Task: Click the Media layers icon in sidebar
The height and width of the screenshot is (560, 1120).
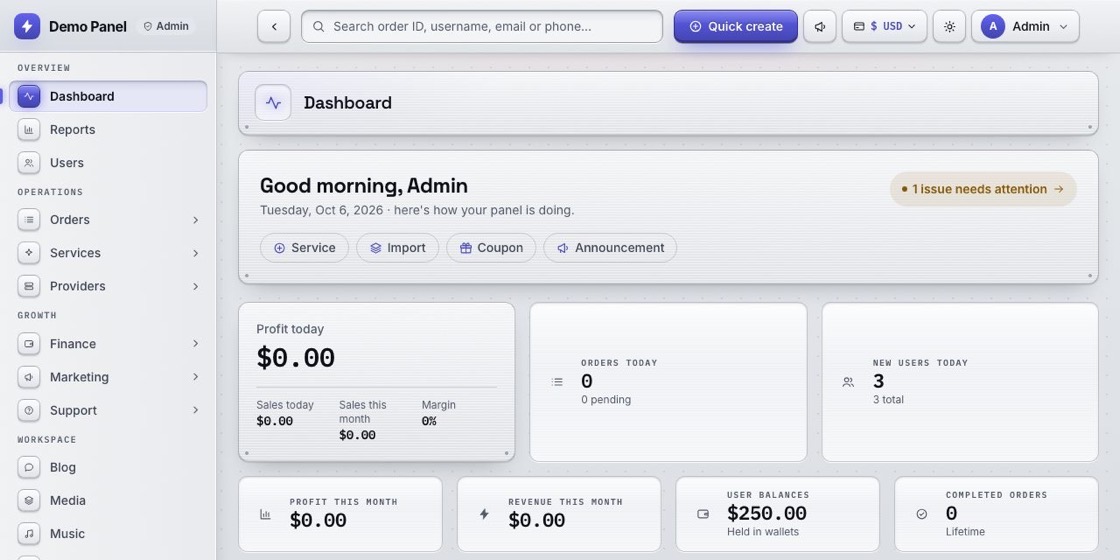Action: tap(29, 501)
